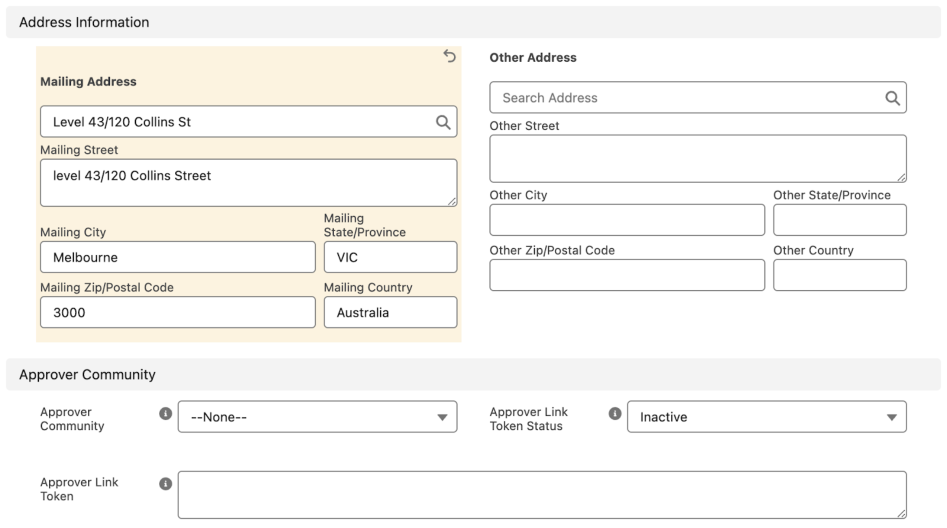Click the Other Country field
This screenshot has height=528, width=947.
pyautogui.click(x=840, y=275)
